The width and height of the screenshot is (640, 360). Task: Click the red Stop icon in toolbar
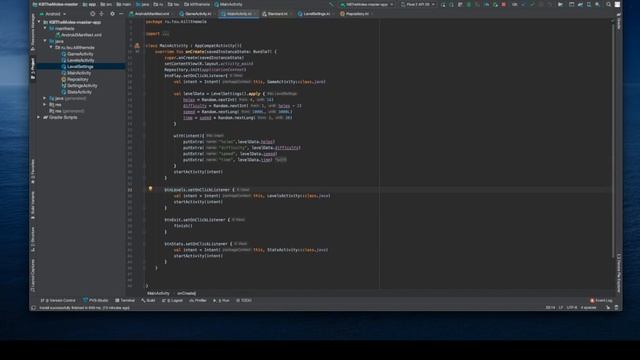coord(504,4)
